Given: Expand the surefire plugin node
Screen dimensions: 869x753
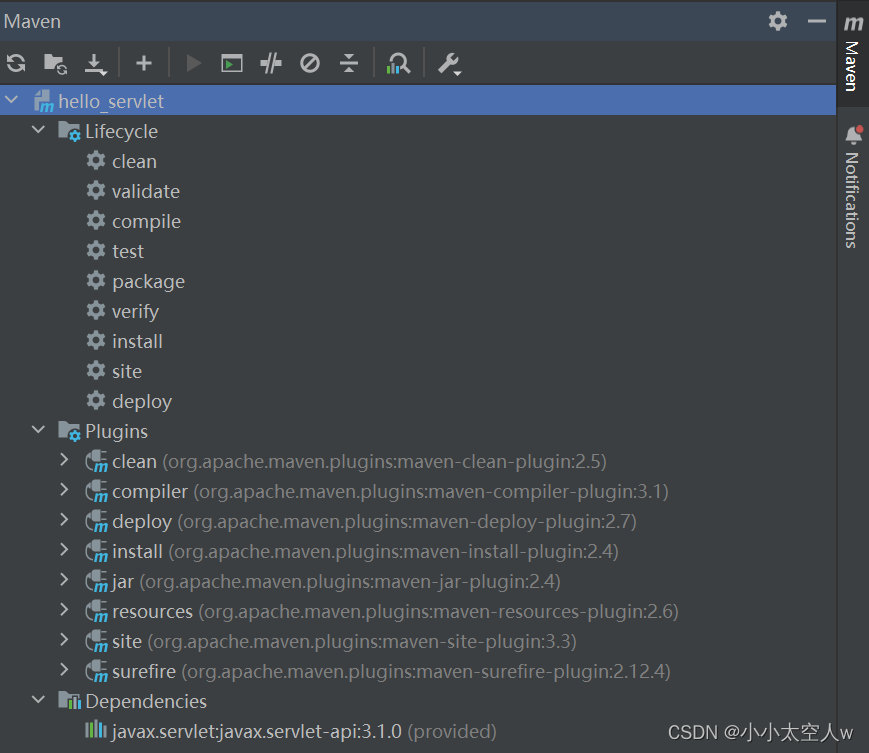Looking at the screenshot, I should tap(63, 671).
